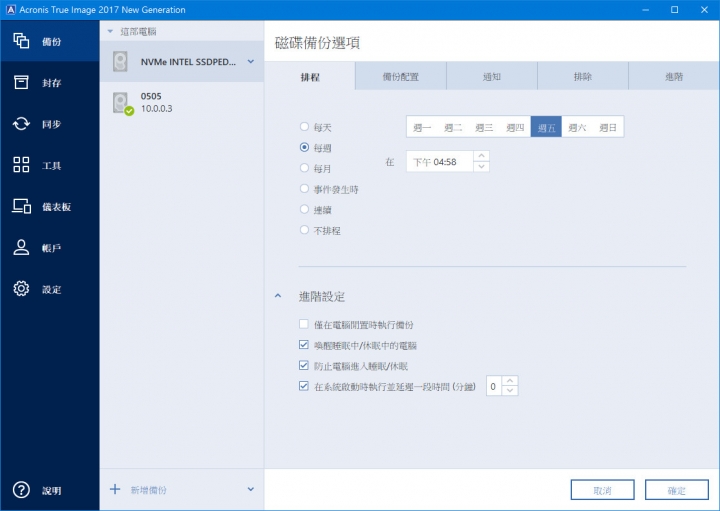720x511 pixels.
Task: Open the 工具 (Tools) sidebar icon
Action: click(x=21, y=164)
